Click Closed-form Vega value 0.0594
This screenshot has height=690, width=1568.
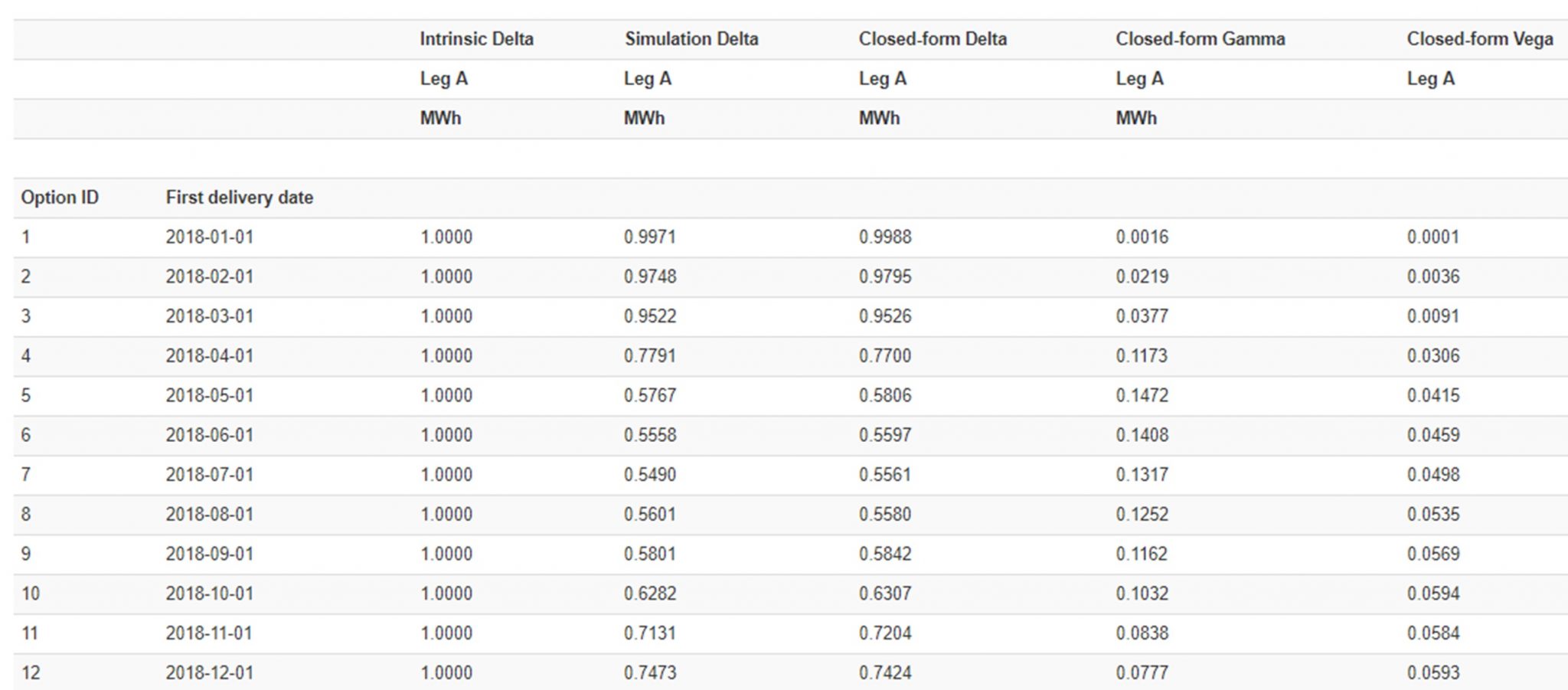[1433, 594]
